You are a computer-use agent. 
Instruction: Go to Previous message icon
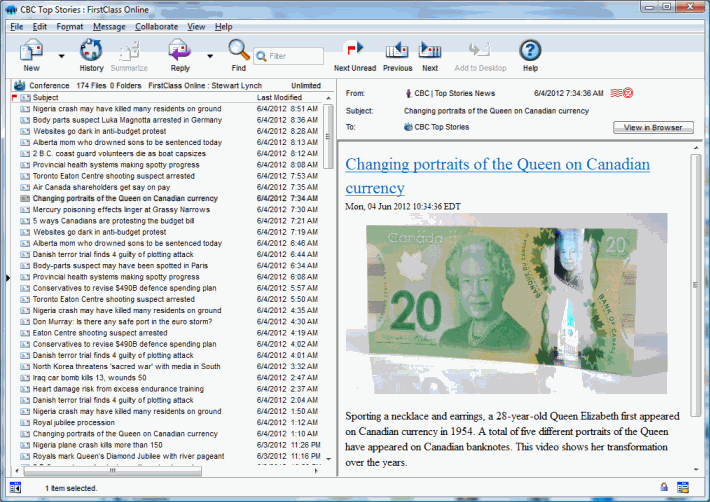397,50
